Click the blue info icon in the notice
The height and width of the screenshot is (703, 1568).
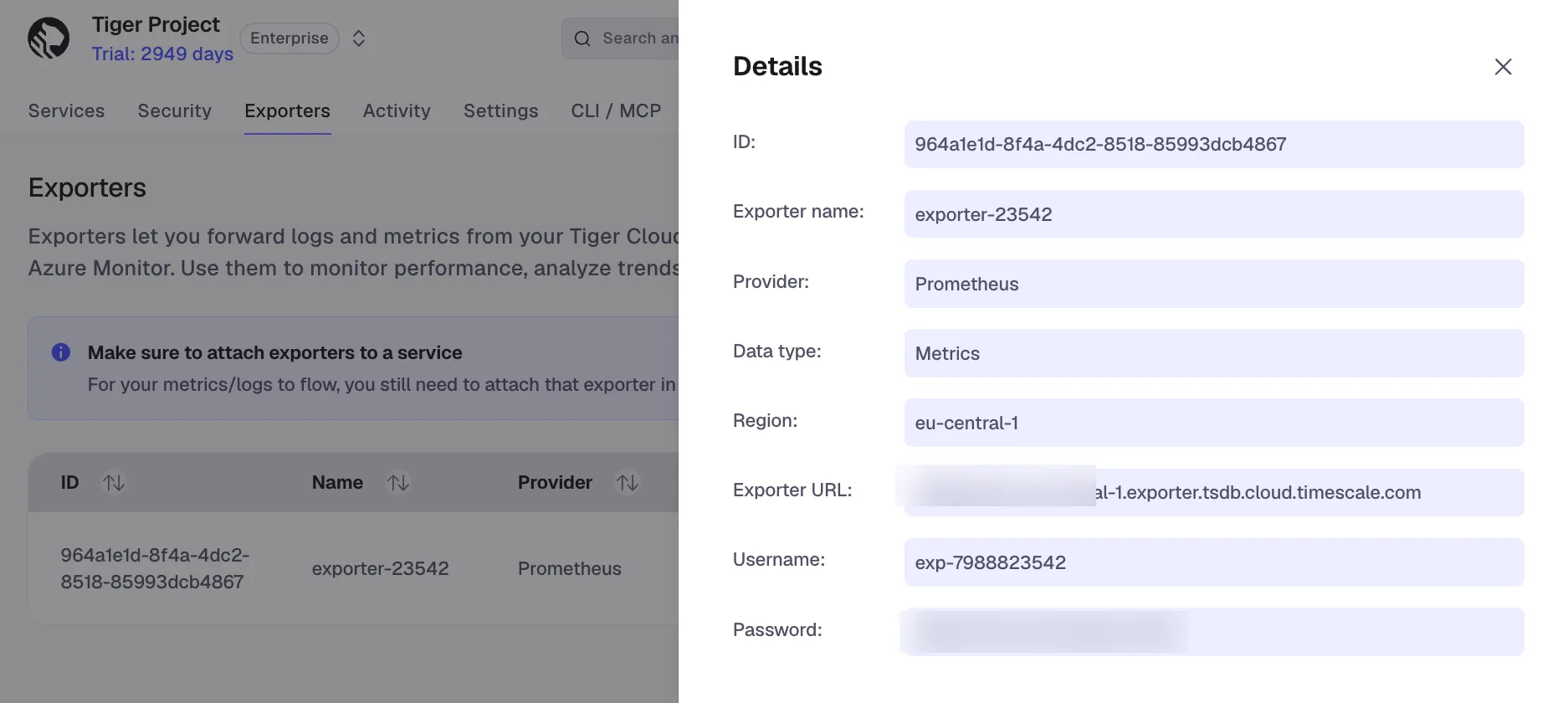click(61, 352)
